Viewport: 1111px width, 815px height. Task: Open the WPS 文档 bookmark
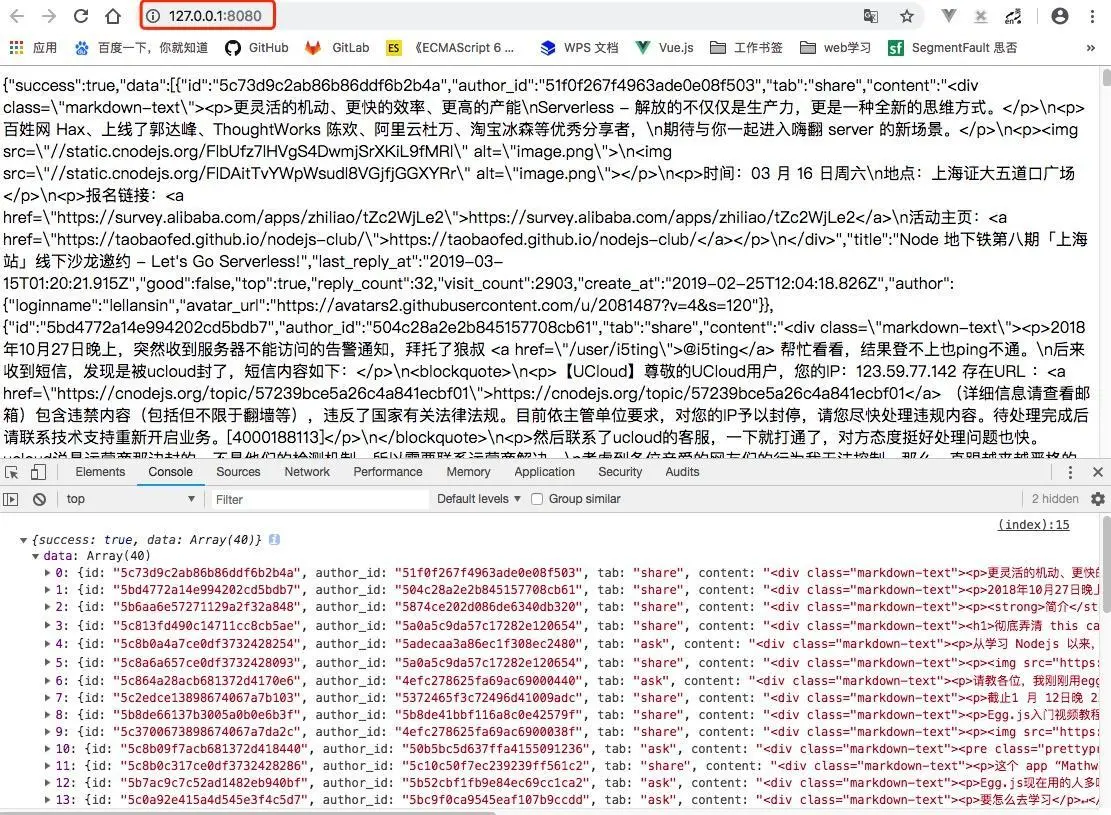(x=579, y=47)
